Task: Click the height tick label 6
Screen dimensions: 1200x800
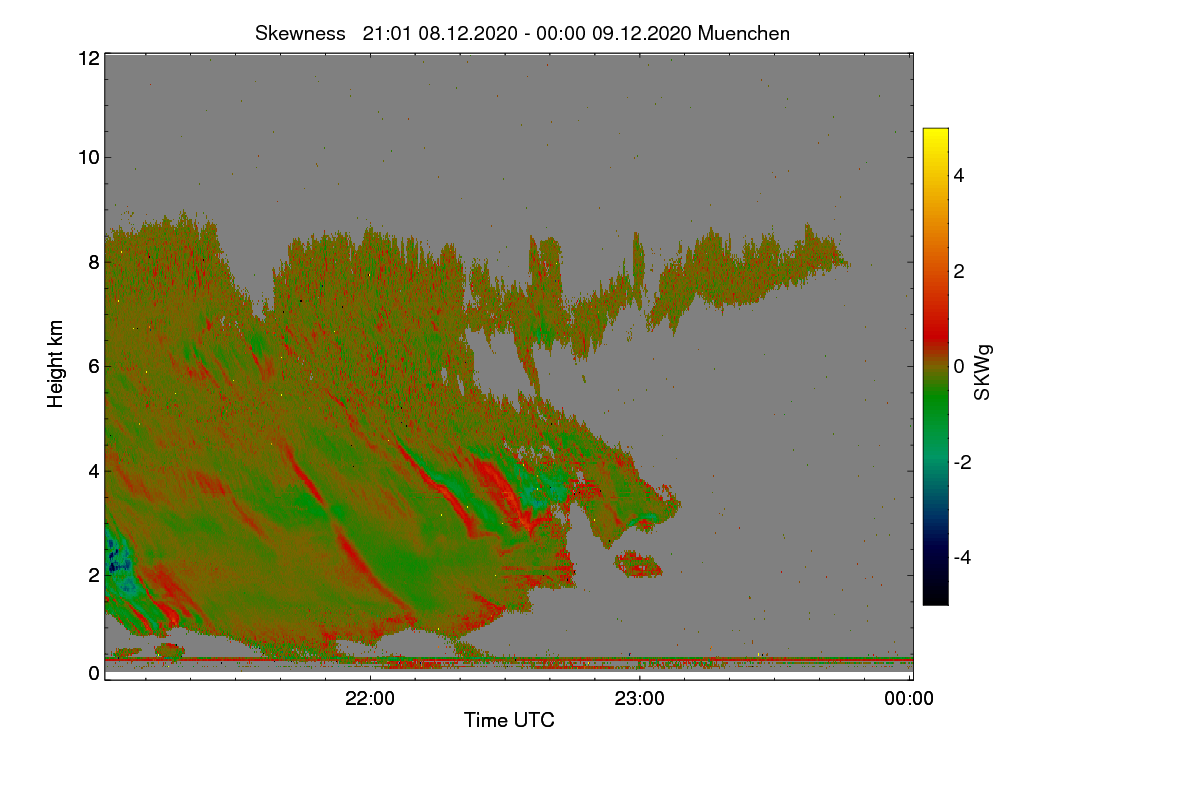Action: (x=93, y=366)
